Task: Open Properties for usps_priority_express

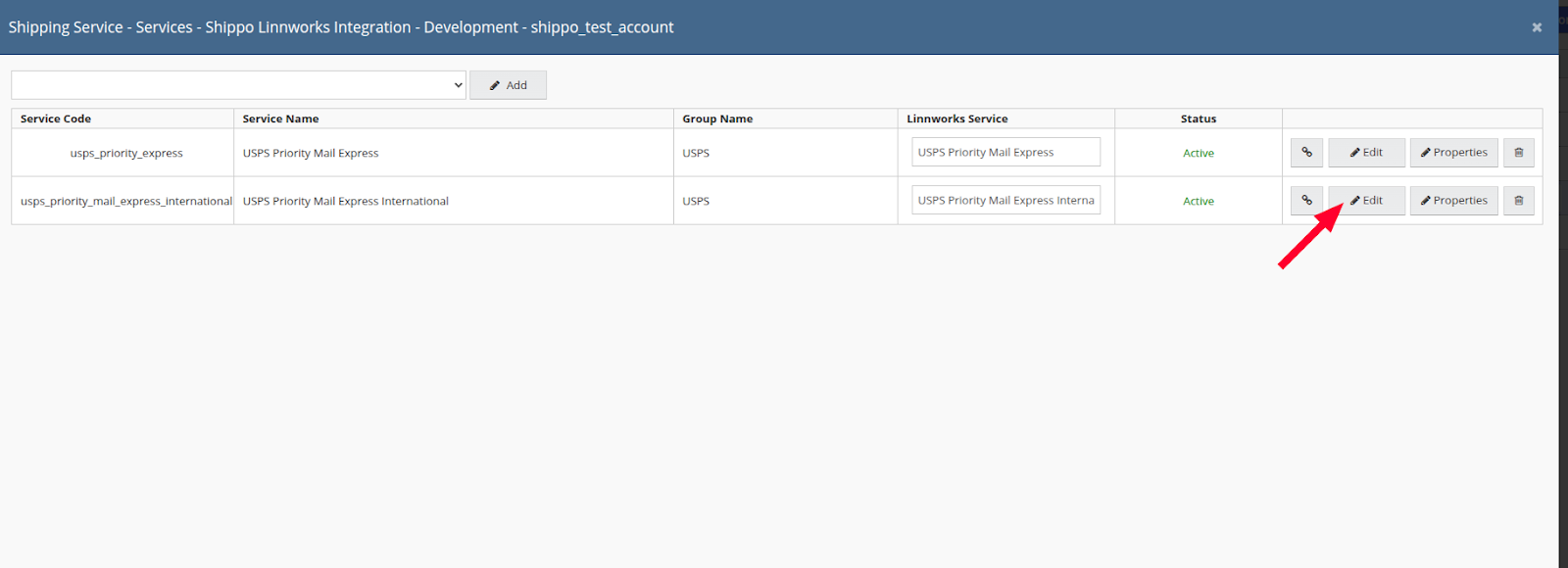Action: click(1453, 153)
